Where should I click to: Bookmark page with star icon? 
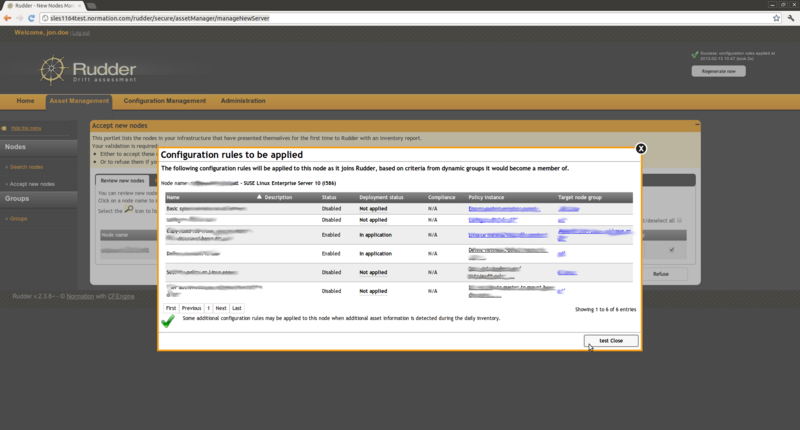[x=776, y=18]
